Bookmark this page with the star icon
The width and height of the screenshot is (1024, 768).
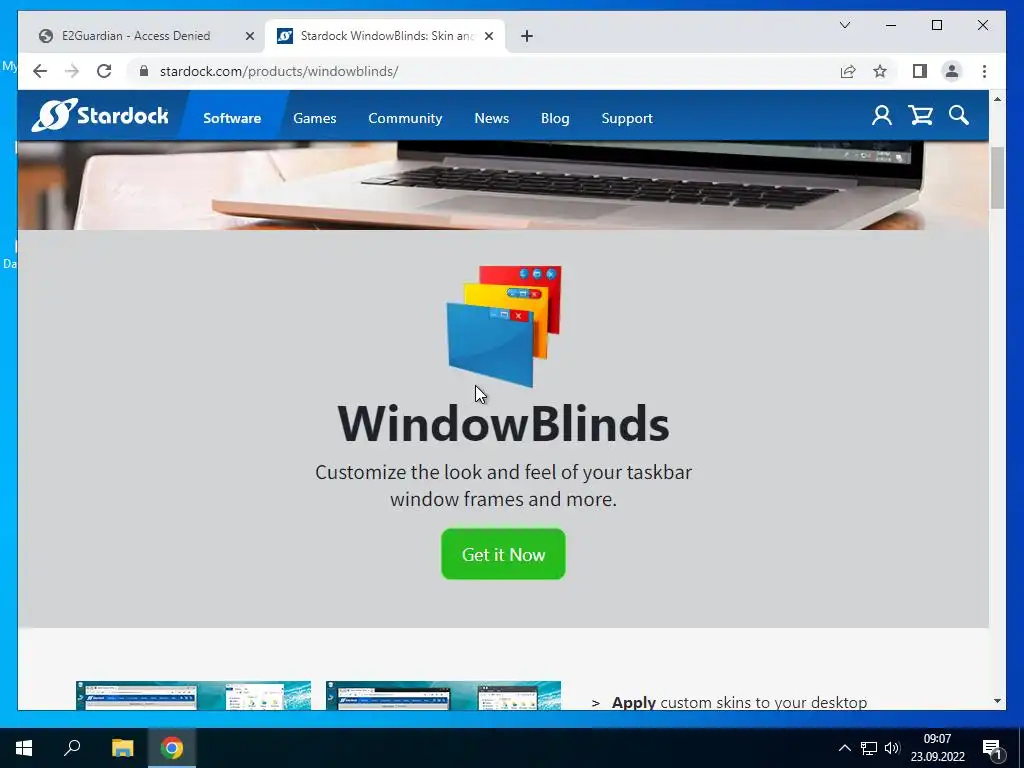(880, 71)
